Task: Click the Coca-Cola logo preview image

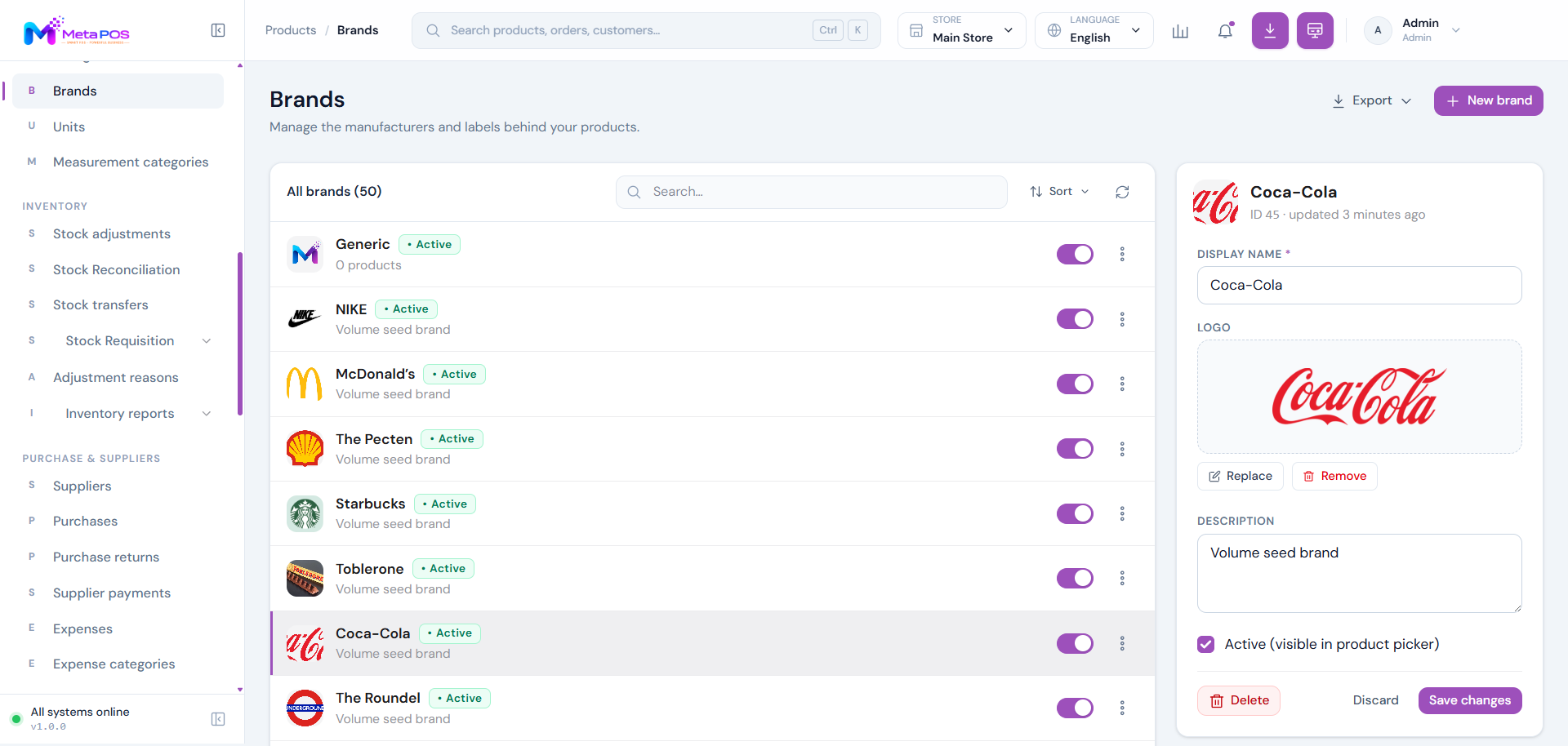Action: [x=1359, y=397]
